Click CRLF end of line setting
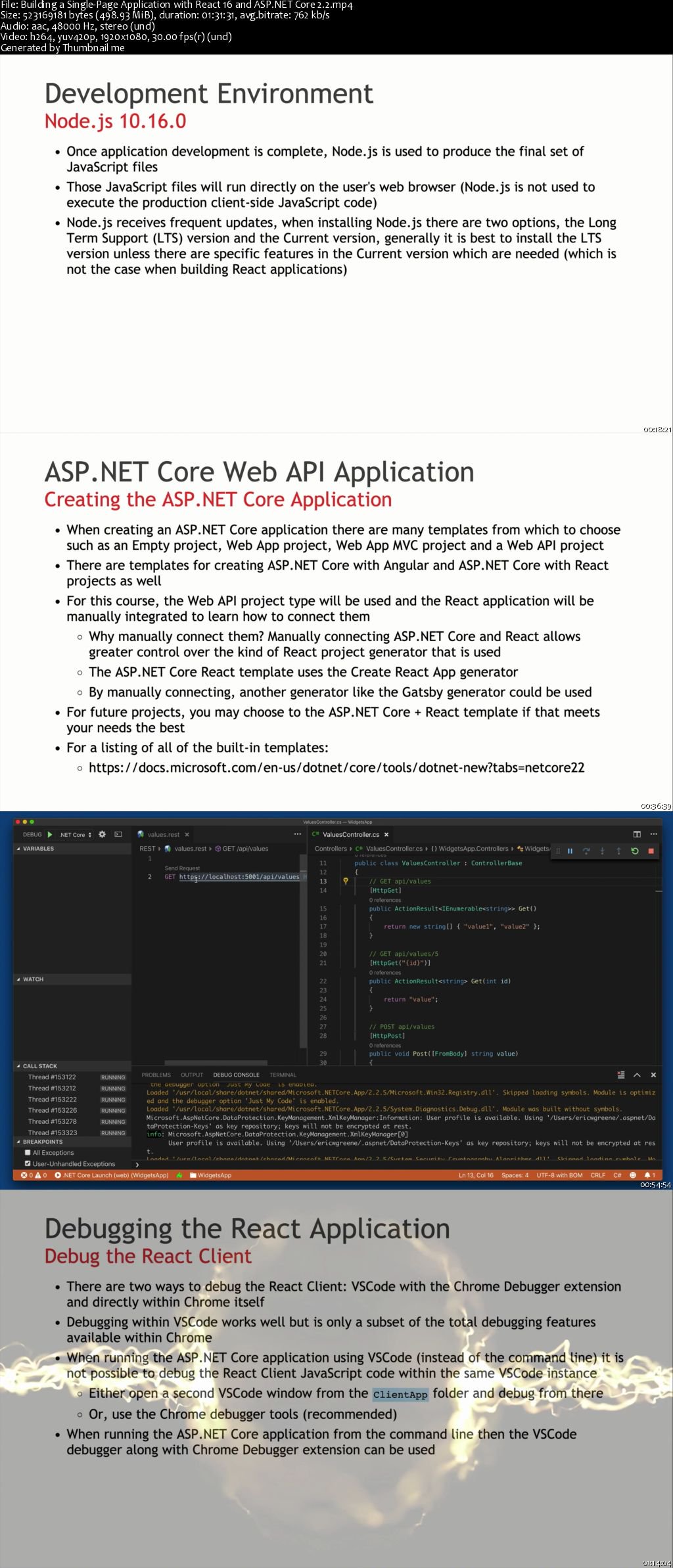 point(598,1175)
